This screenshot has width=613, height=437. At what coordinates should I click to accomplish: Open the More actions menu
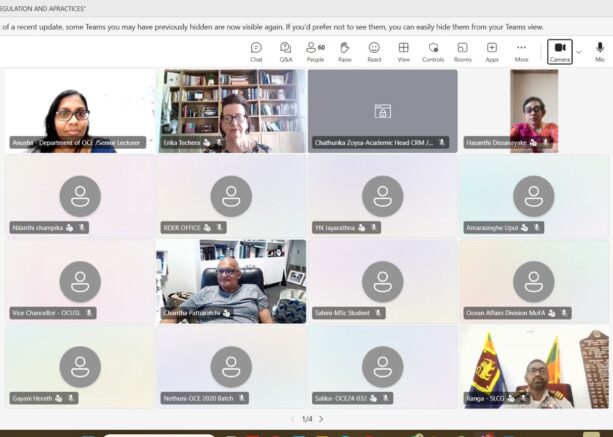(x=521, y=51)
